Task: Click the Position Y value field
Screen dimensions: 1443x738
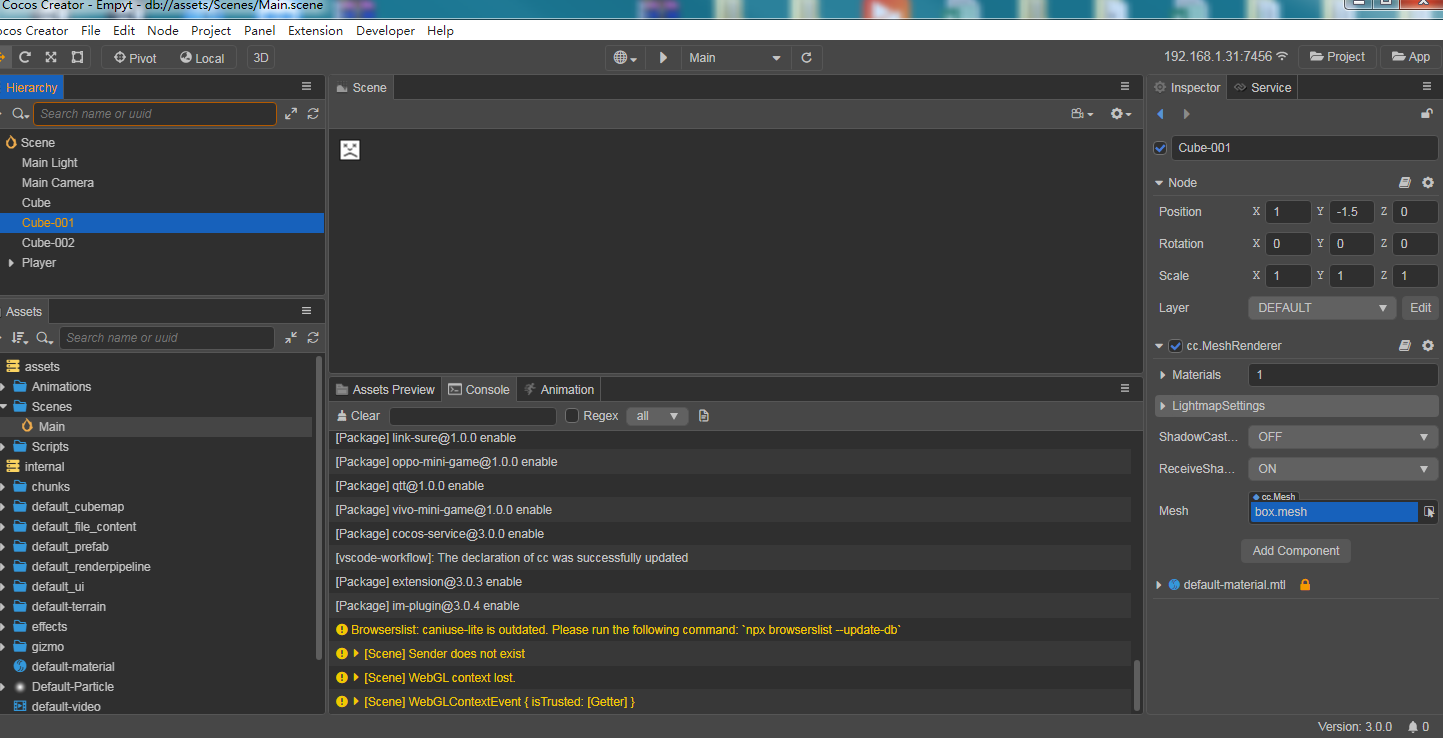Action: point(1351,212)
